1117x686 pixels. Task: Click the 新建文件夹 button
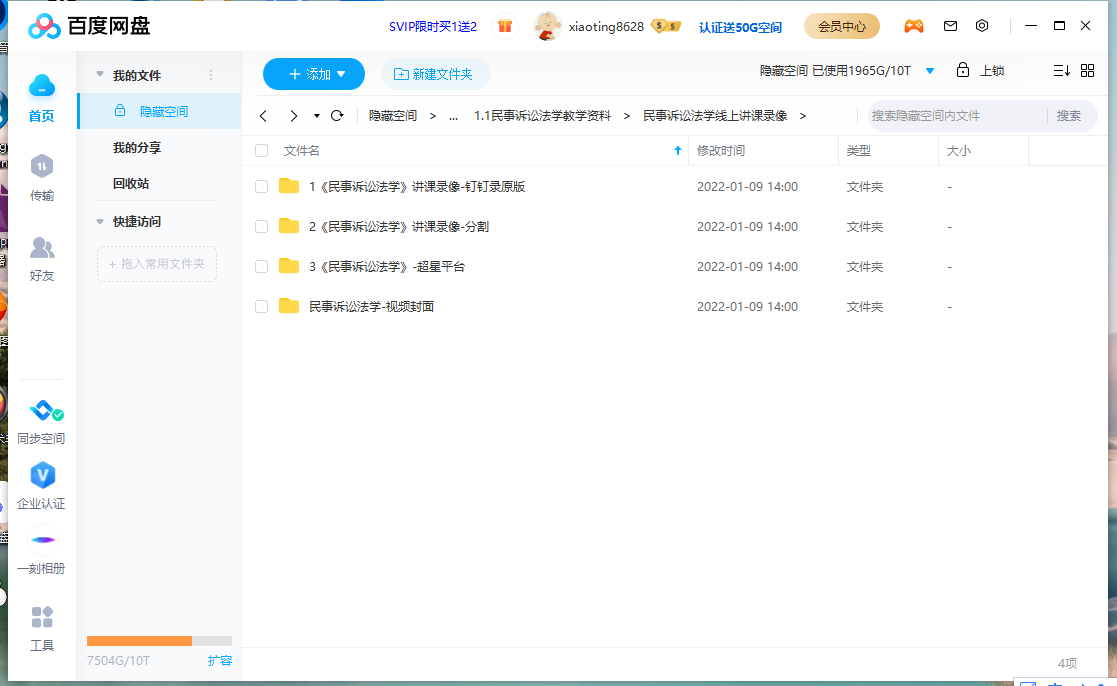435,74
